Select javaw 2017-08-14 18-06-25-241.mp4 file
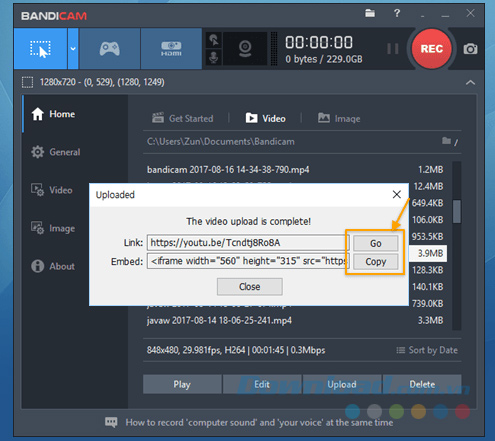 (219, 321)
